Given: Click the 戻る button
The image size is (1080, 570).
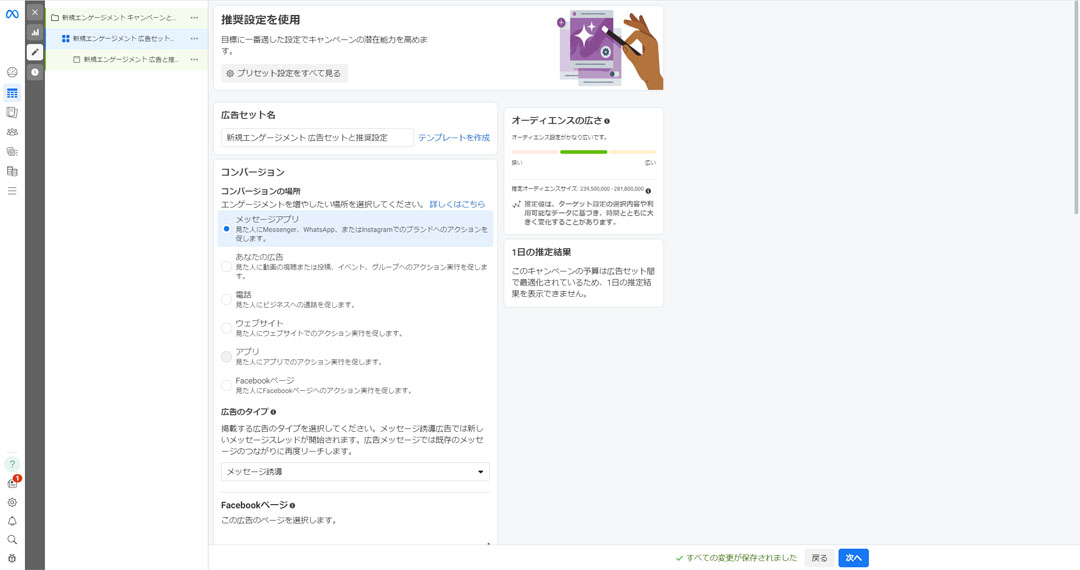Looking at the screenshot, I should pyautogui.click(x=820, y=558).
